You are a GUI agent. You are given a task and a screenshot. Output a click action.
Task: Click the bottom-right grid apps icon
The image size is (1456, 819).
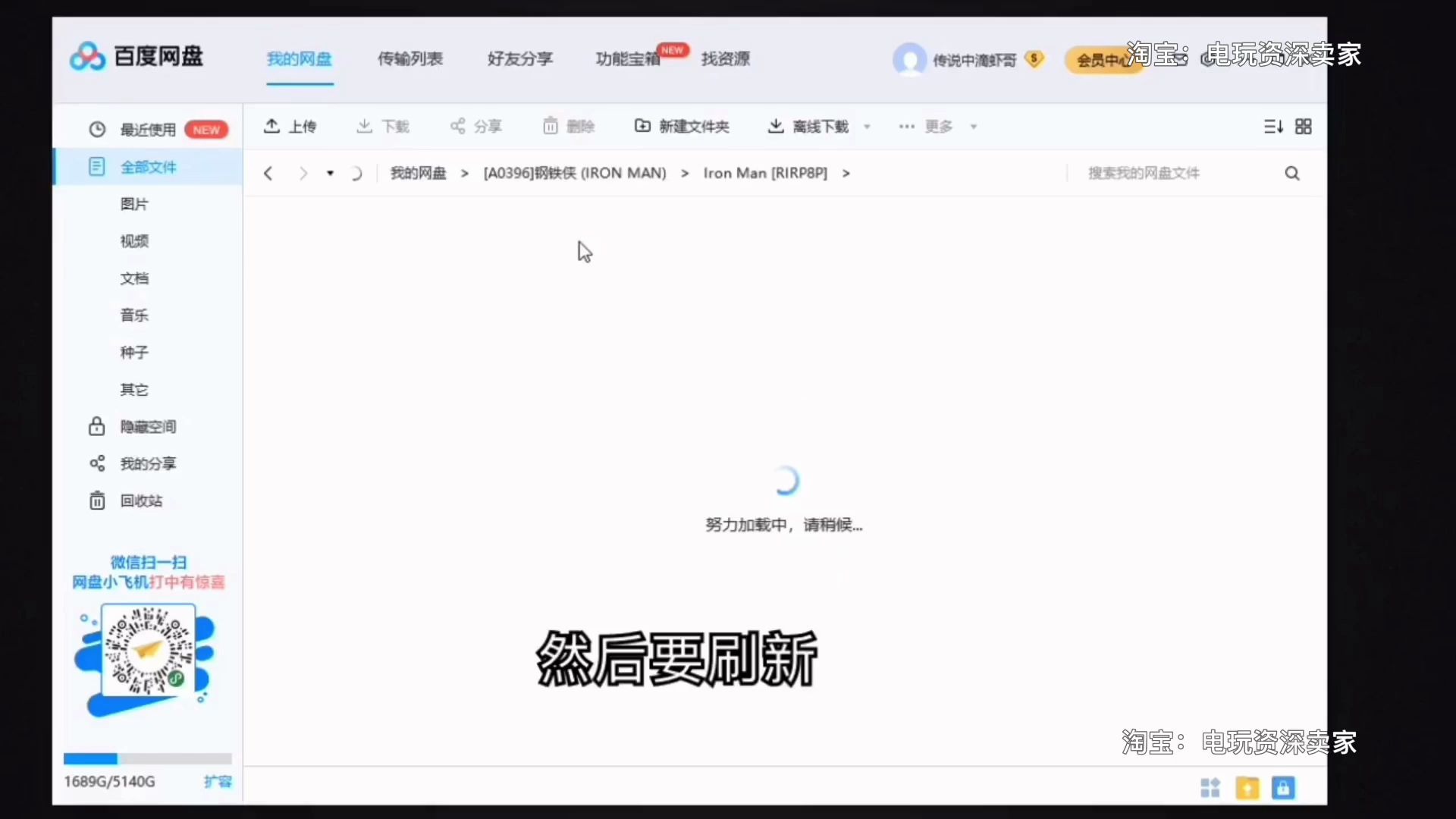[1210, 788]
